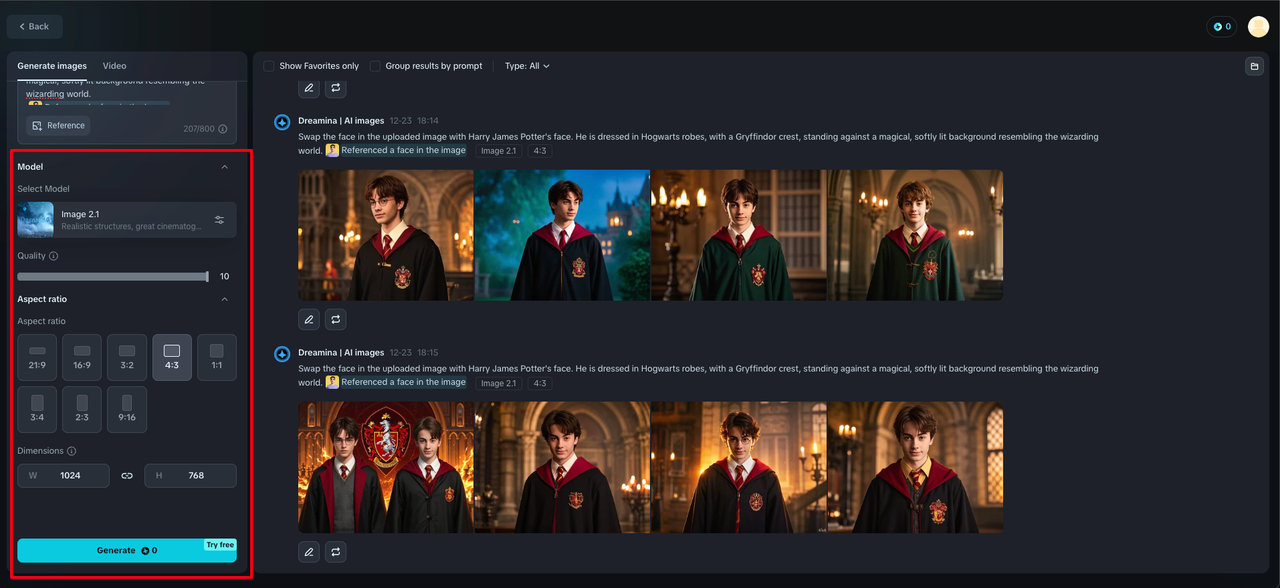
Task: Click 'Referenced a face' tag in 18:14 entry
Action: (x=396, y=150)
